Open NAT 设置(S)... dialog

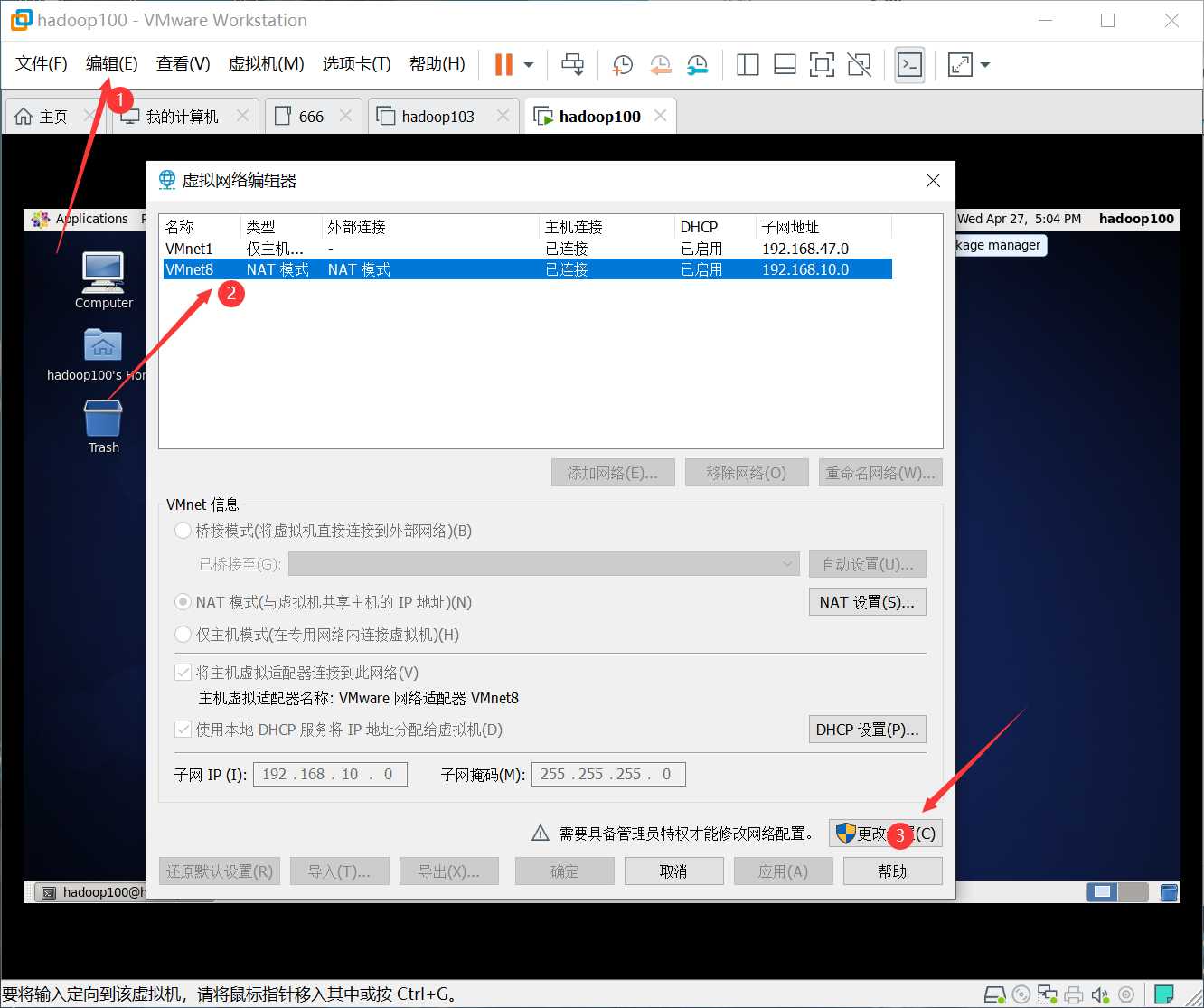[x=868, y=602]
